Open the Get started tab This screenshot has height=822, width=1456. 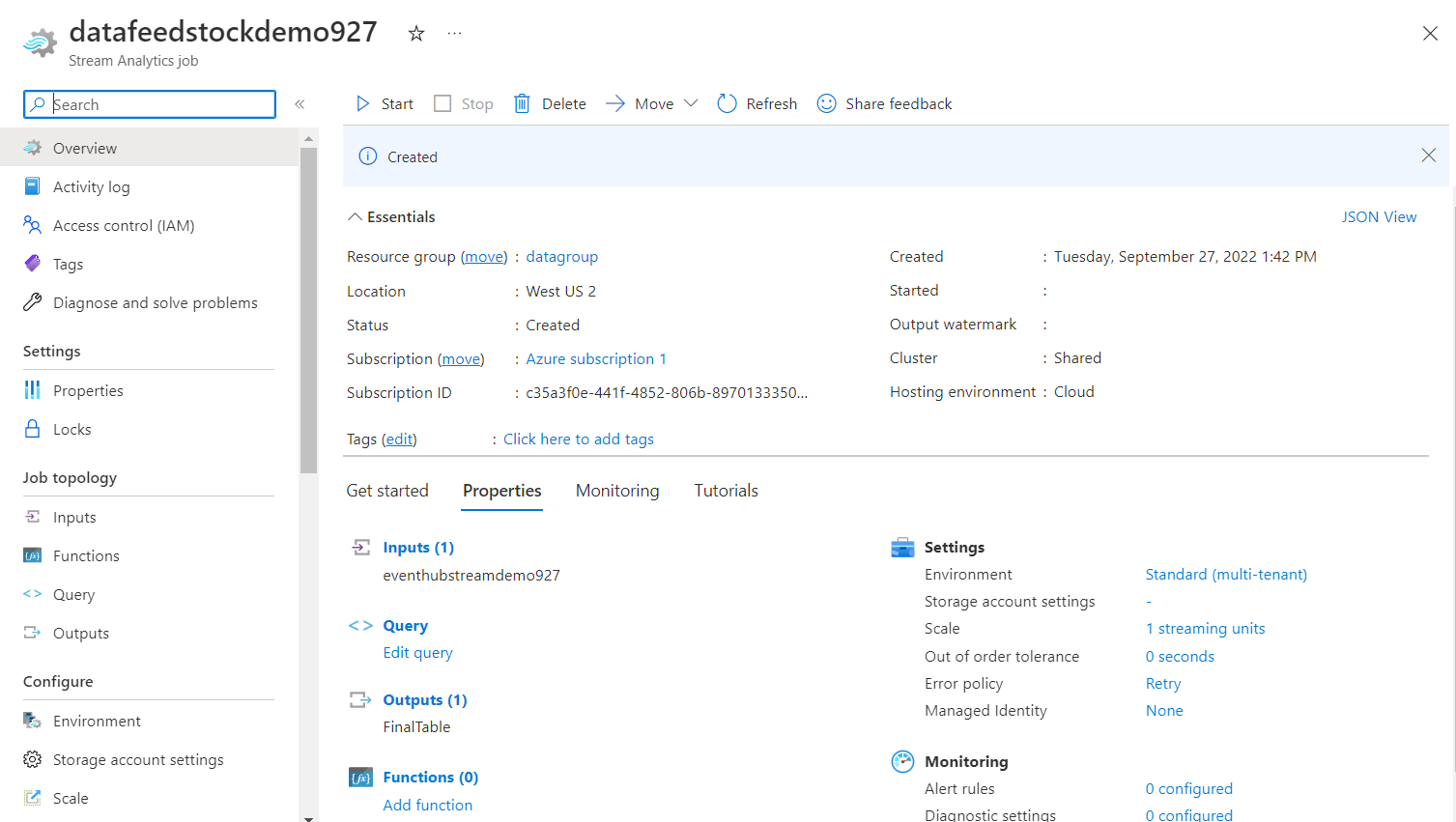point(386,490)
